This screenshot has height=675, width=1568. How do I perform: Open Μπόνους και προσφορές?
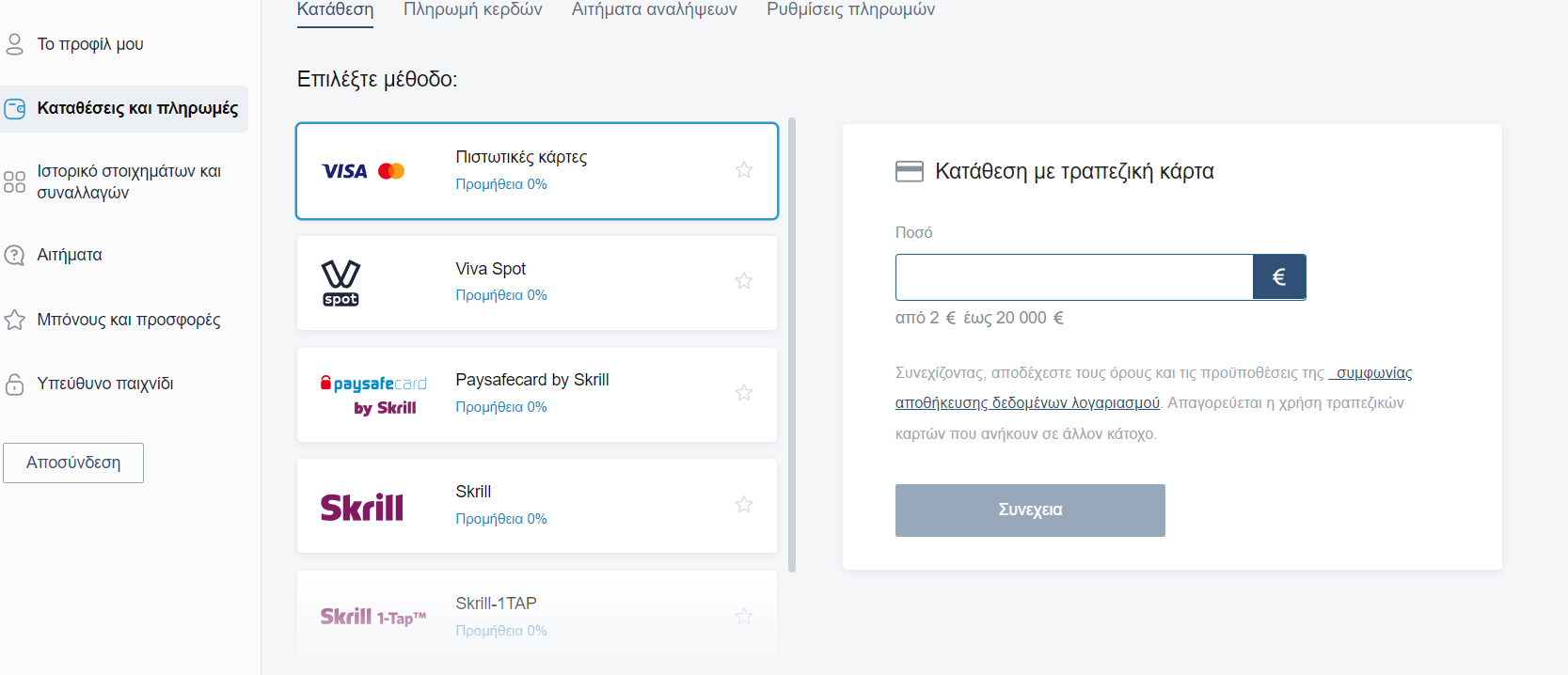point(129,320)
